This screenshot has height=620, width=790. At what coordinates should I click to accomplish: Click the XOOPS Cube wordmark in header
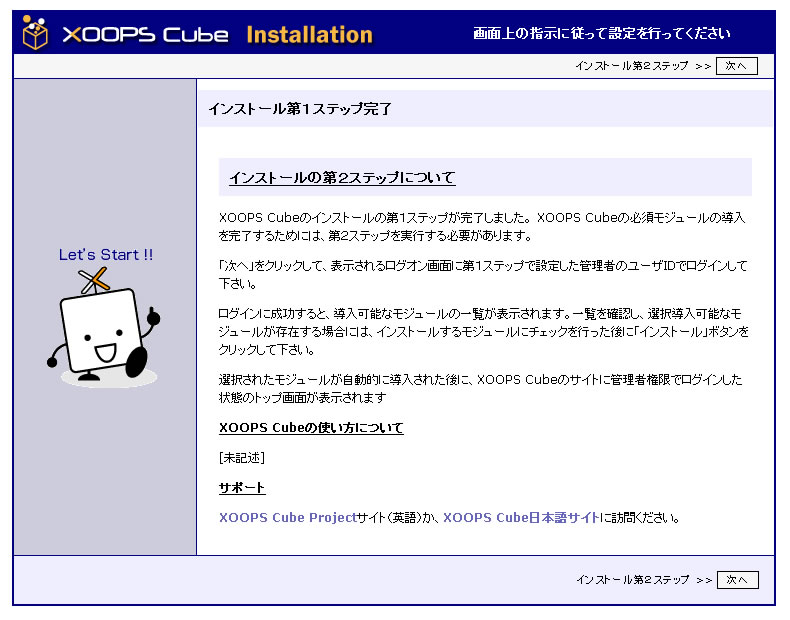tap(145, 35)
